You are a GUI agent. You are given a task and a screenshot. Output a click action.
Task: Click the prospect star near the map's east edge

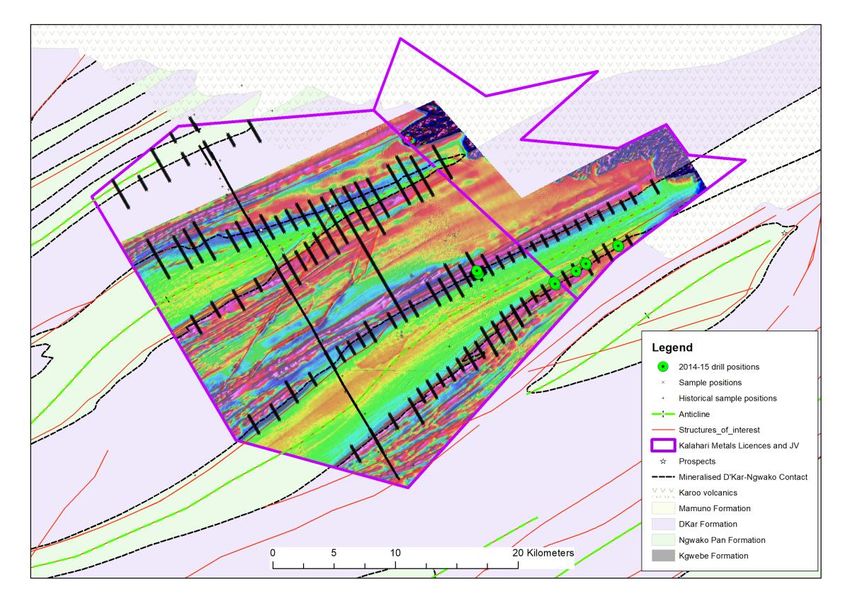click(x=784, y=233)
